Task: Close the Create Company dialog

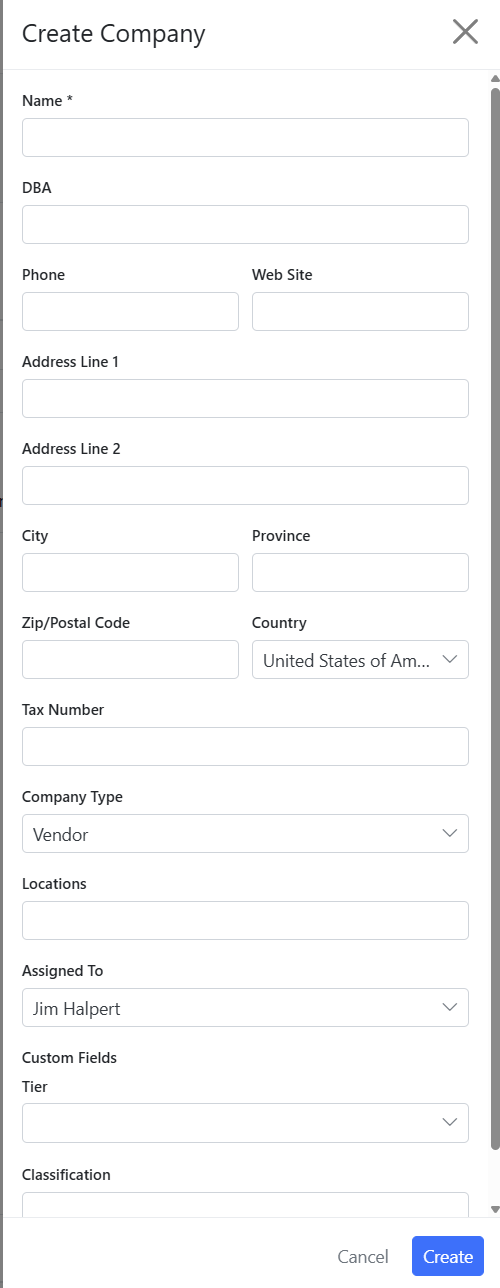Action: tap(465, 32)
